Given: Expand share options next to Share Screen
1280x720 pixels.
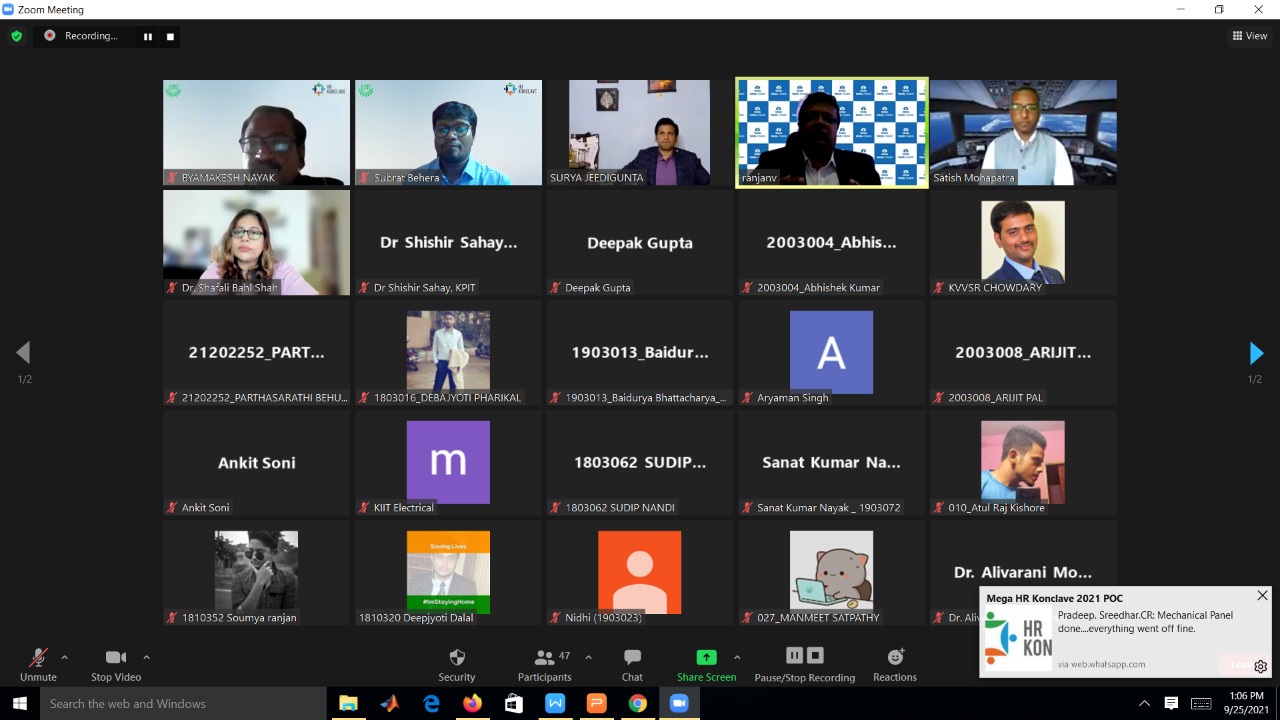Looking at the screenshot, I should [x=737, y=657].
